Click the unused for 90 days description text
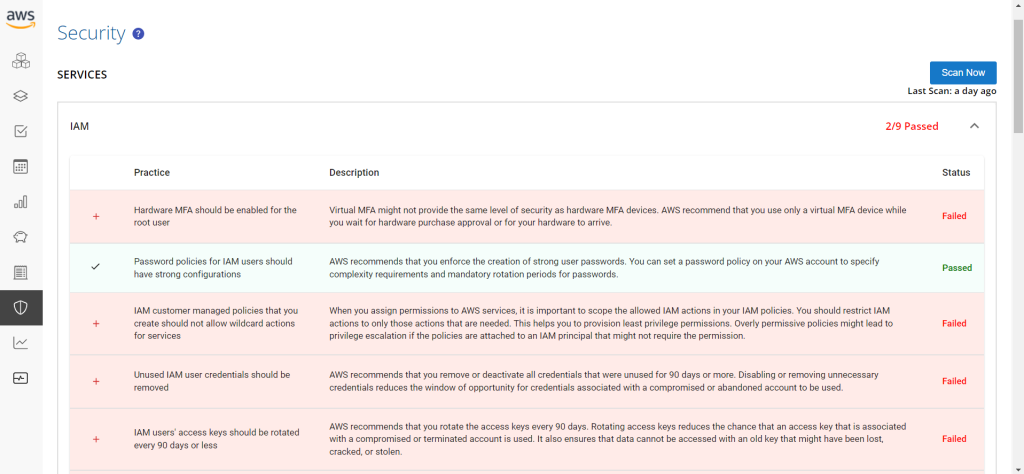The image size is (1024, 474). tap(604, 381)
